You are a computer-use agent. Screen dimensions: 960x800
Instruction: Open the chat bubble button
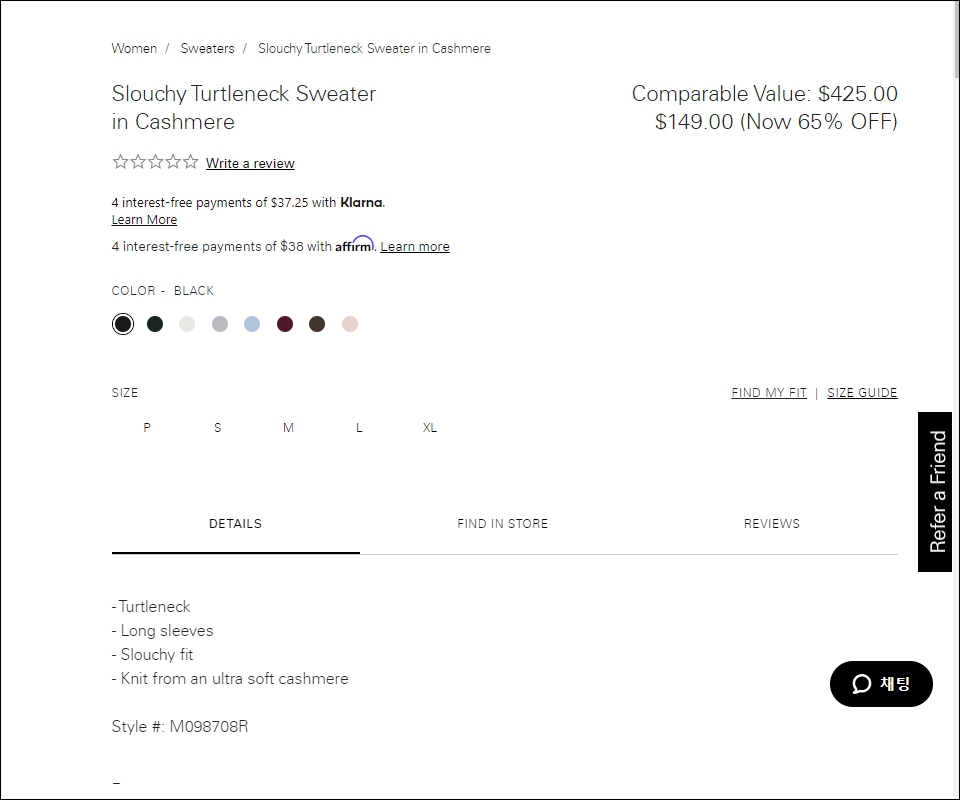pos(880,684)
